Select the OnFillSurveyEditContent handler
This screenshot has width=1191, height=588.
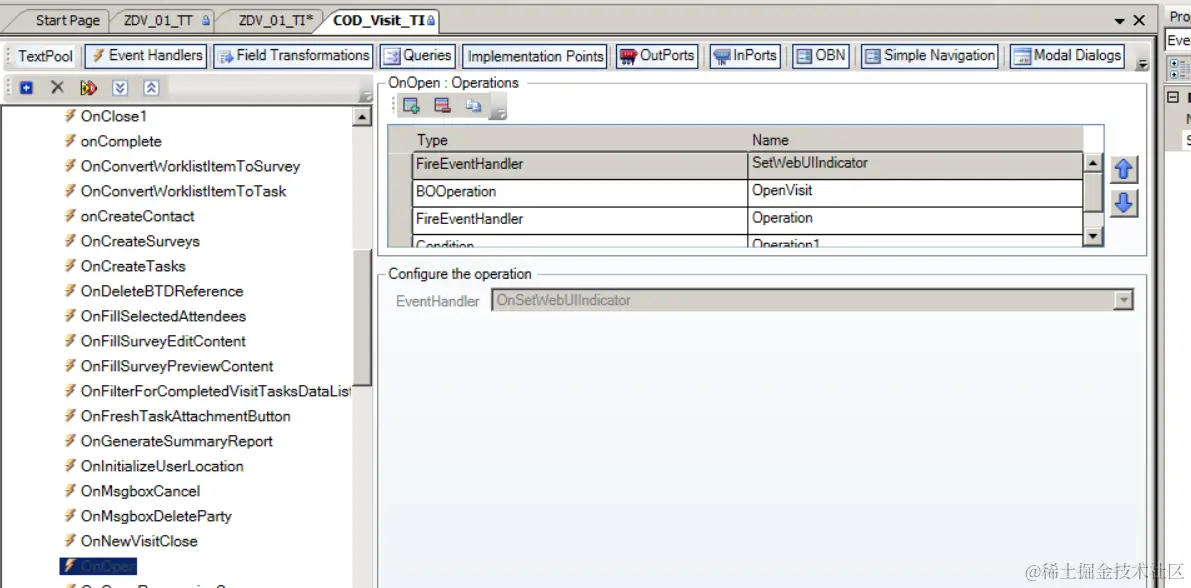163,342
